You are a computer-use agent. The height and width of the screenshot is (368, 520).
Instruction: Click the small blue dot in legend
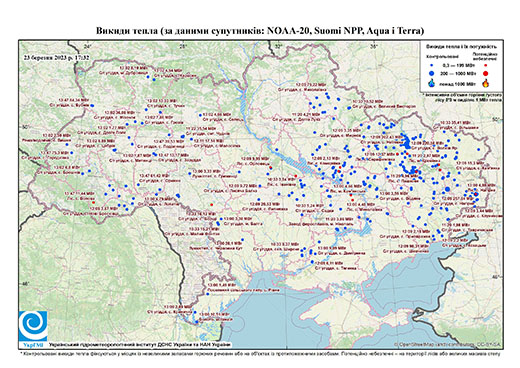432,66
